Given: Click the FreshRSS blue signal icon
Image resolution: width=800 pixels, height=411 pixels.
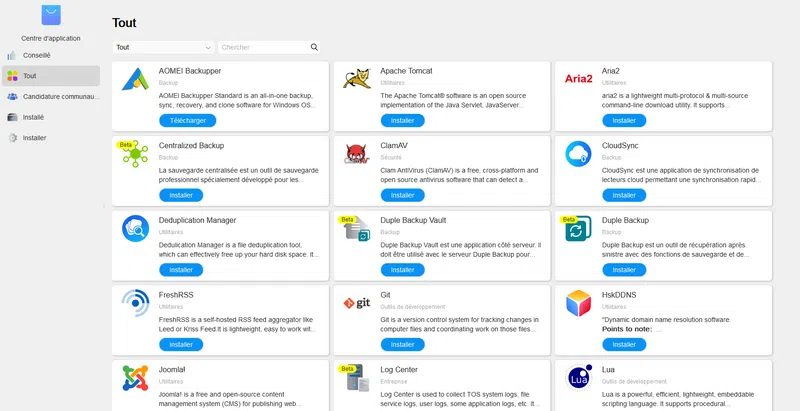Looking at the screenshot, I should coord(135,303).
